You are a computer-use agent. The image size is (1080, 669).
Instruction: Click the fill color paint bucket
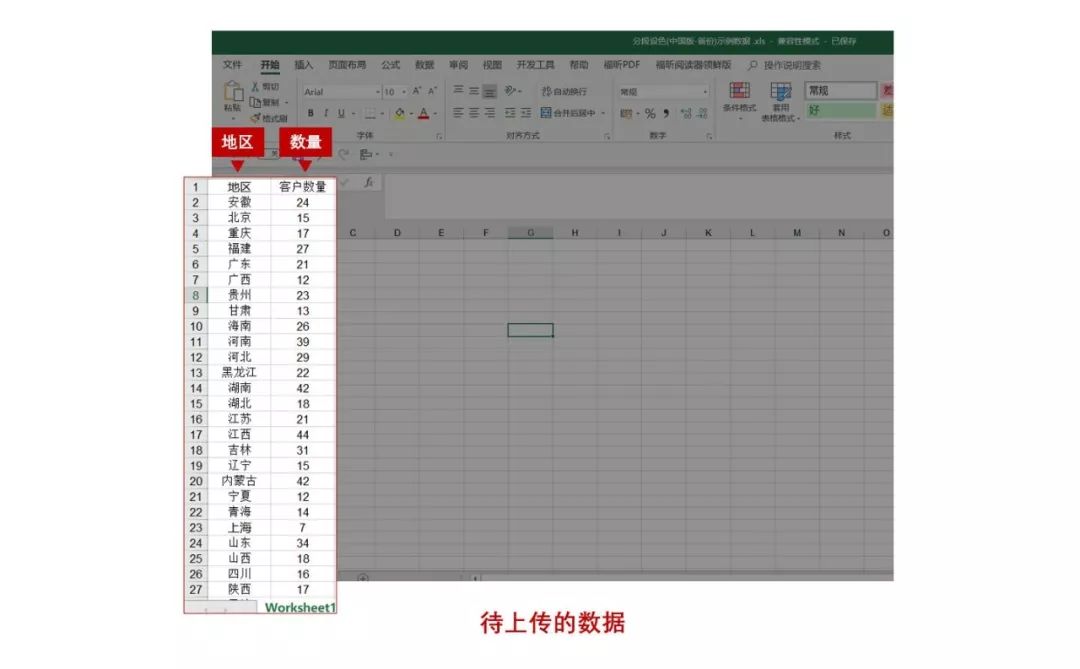pos(399,113)
